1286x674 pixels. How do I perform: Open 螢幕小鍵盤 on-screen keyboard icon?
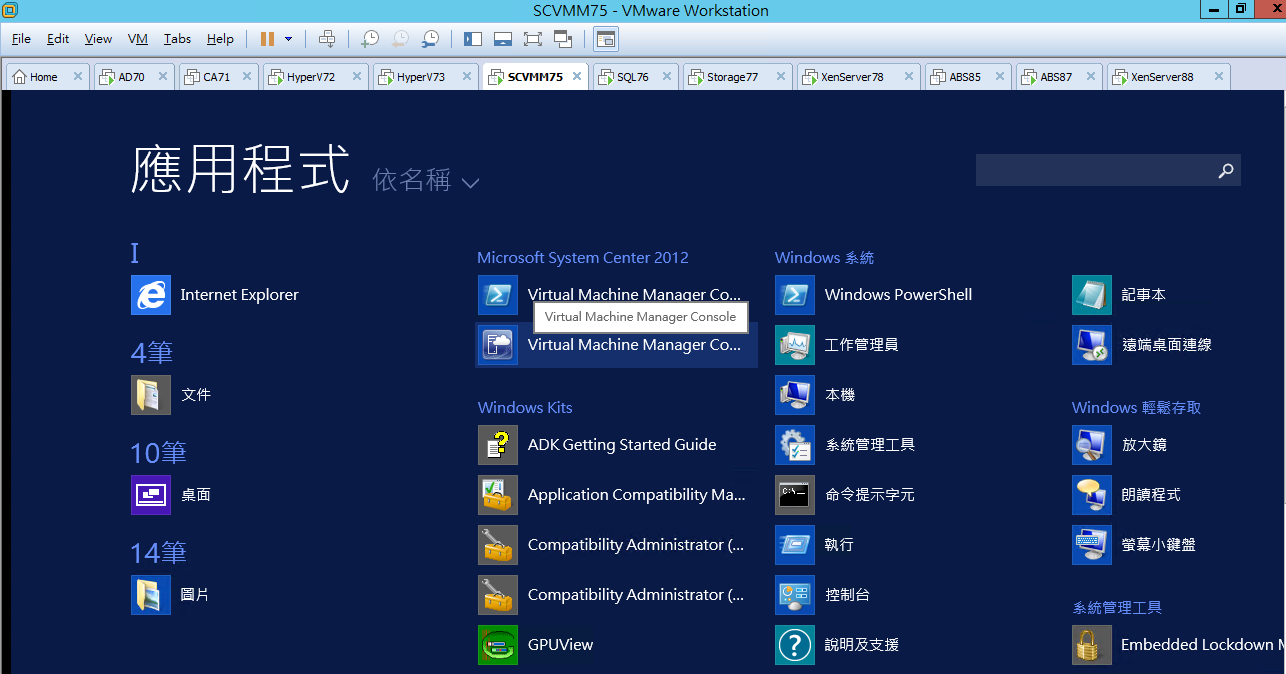(x=1092, y=545)
